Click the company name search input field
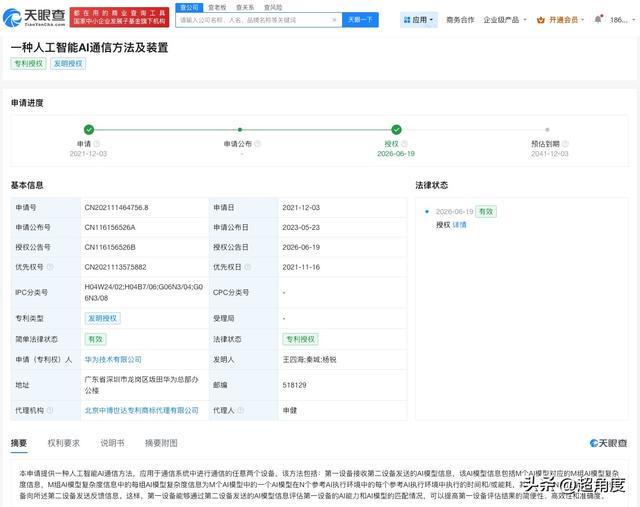640x507 pixels. click(x=254, y=20)
